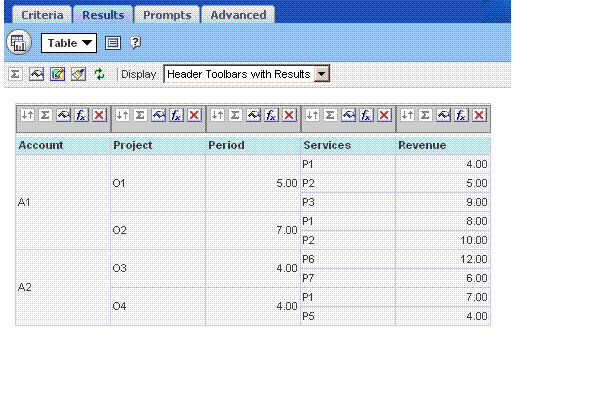Click the Account column header
Screen dimensions: 600x400
pyautogui.click(x=63, y=145)
